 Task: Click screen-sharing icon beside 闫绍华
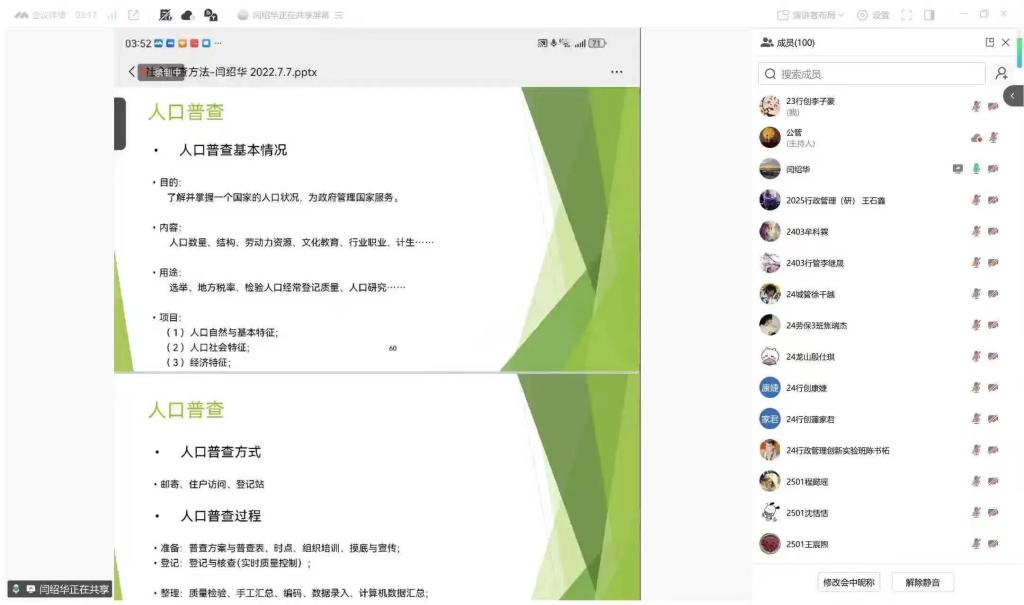[957, 169]
